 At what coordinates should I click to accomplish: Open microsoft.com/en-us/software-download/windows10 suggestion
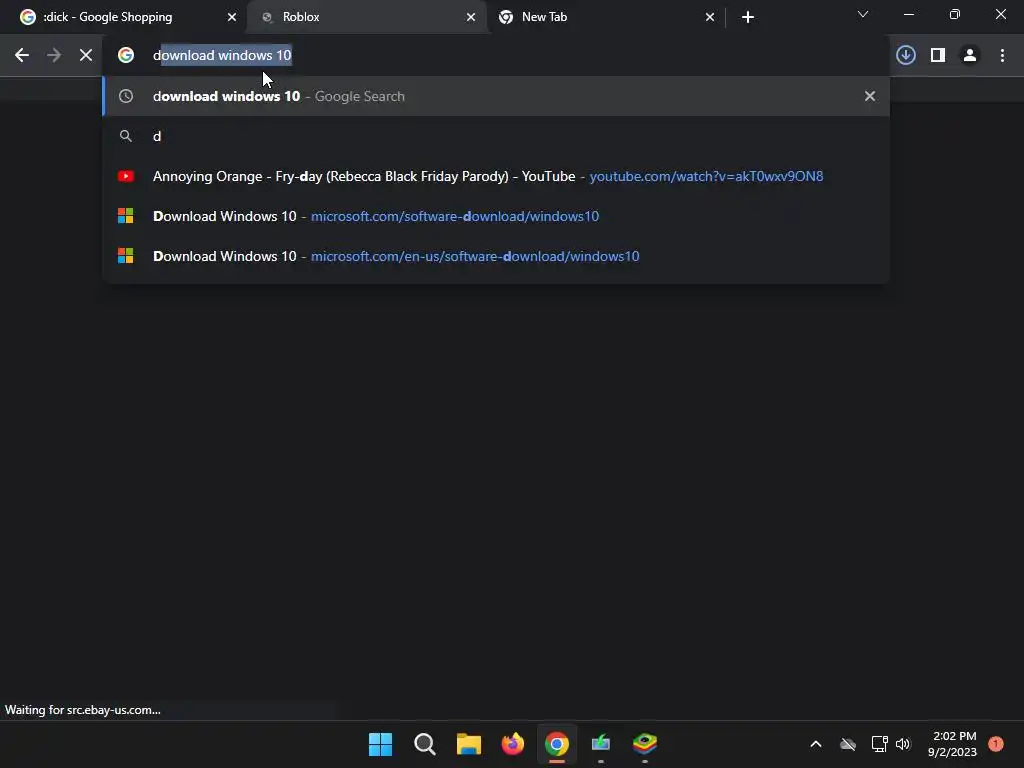click(496, 256)
